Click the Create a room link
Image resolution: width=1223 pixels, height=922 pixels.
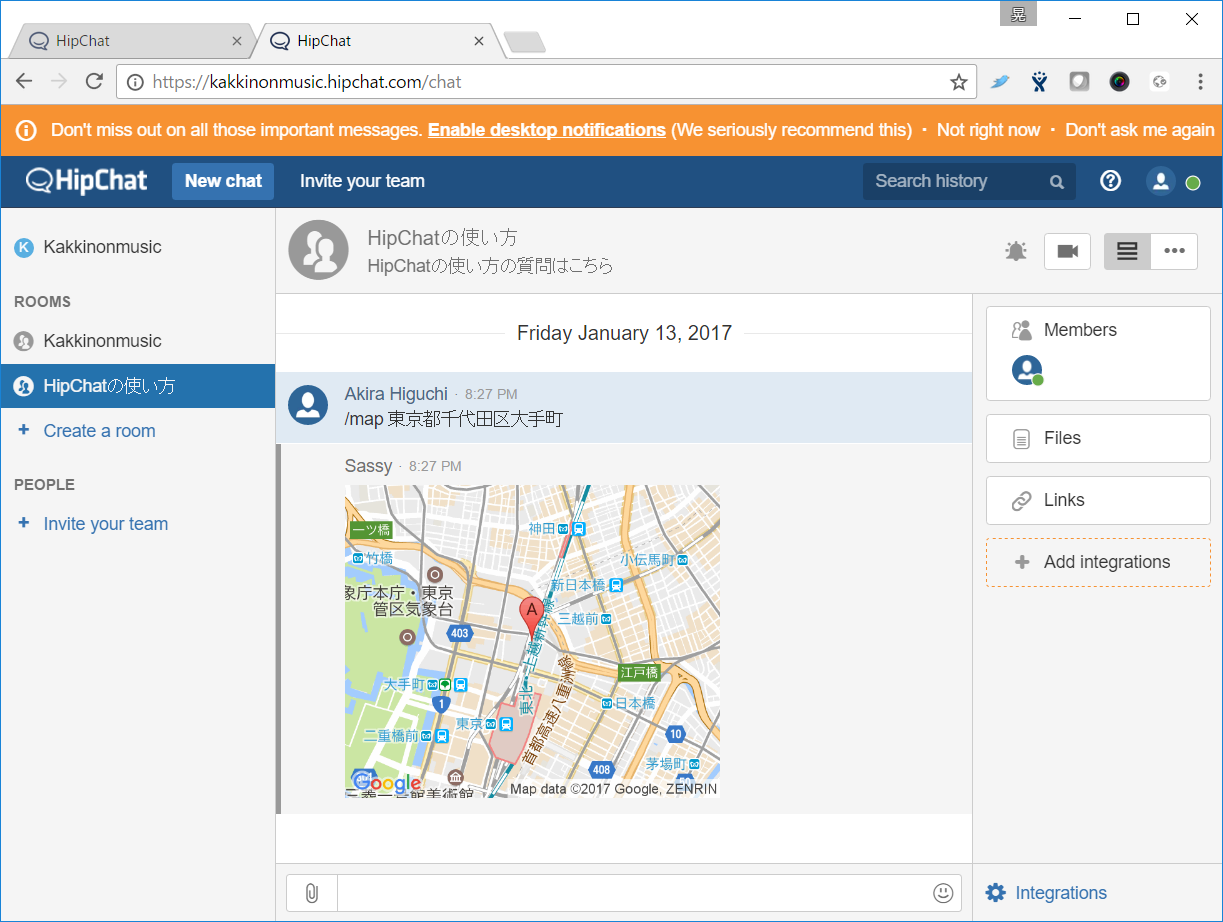point(100,431)
